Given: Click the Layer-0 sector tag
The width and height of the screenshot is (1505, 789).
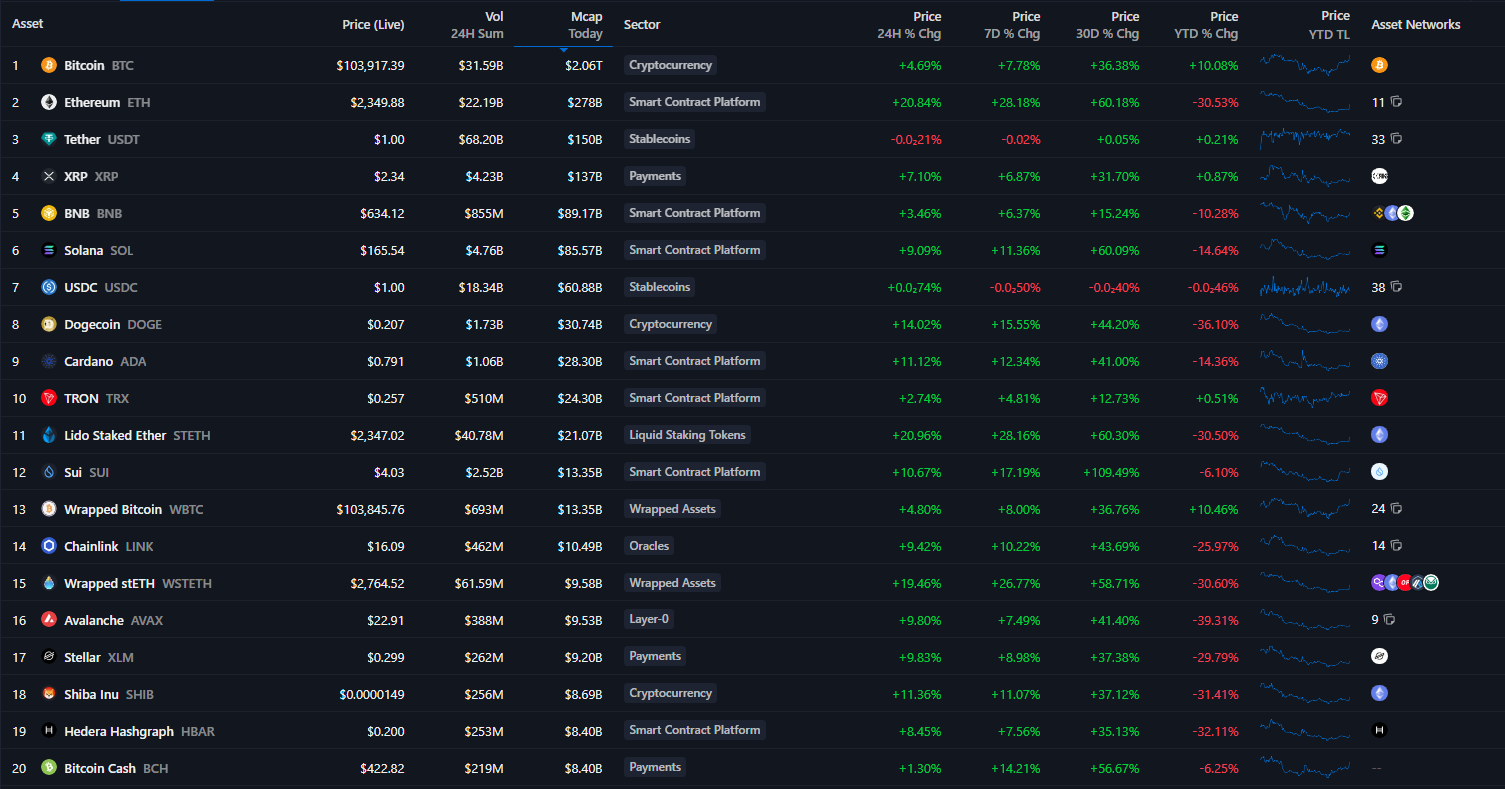Looking at the screenshot, I should [649, 620].
